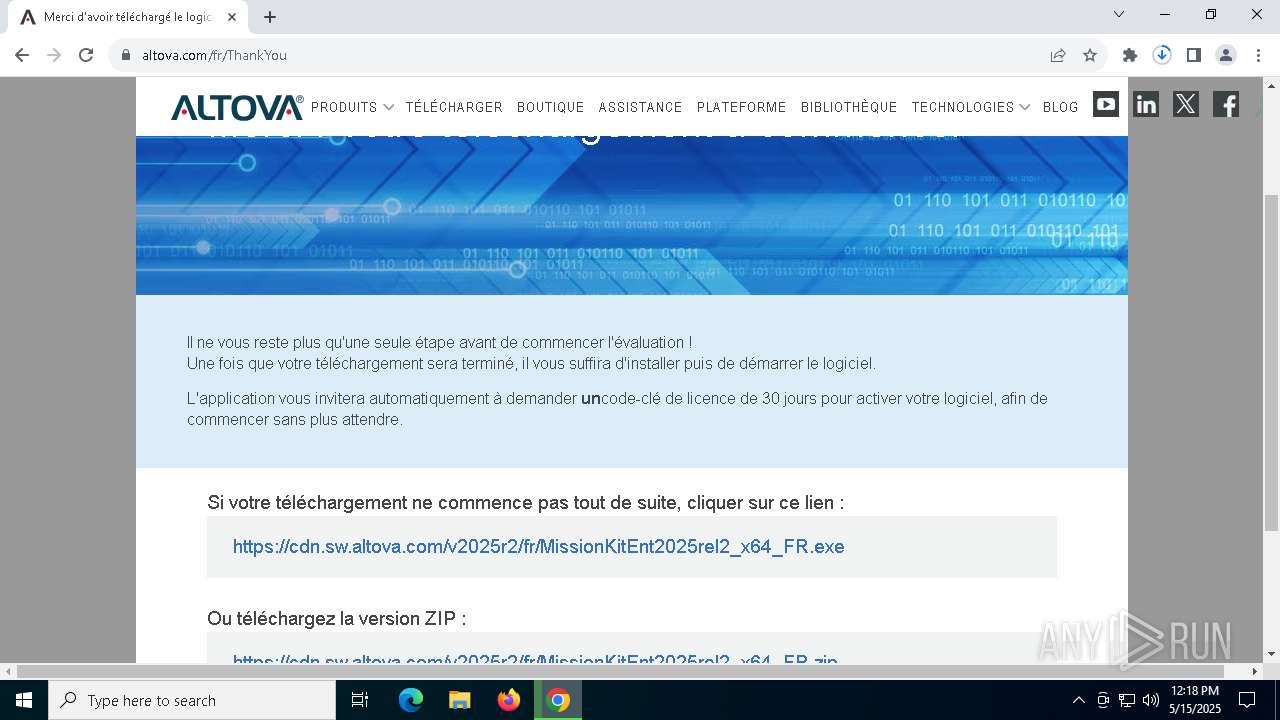Open Task View on taskbar
The width and height of the screenshot is (1280, 720).
[x=360, y=700]
